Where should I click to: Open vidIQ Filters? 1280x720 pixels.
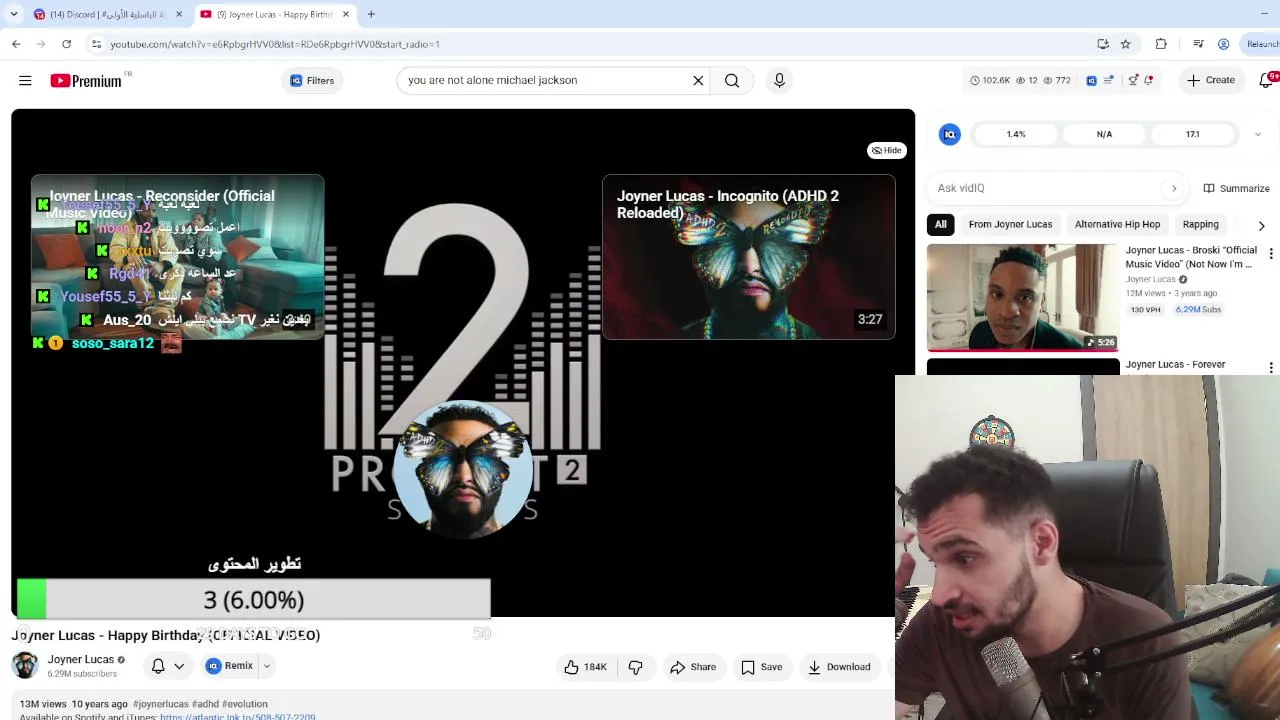tap(312, 80)
